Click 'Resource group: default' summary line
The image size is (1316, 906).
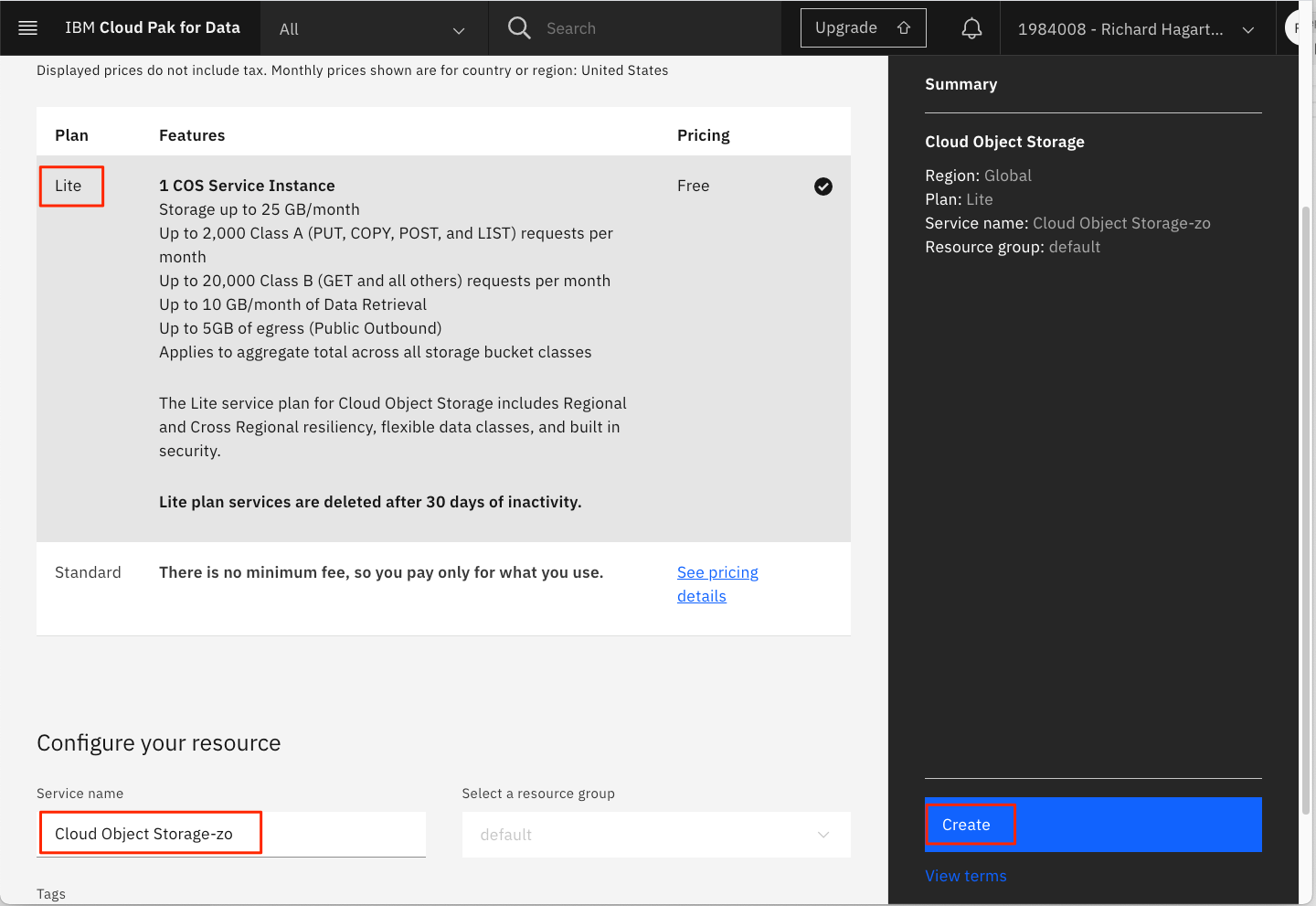[x=1013, y=247]
